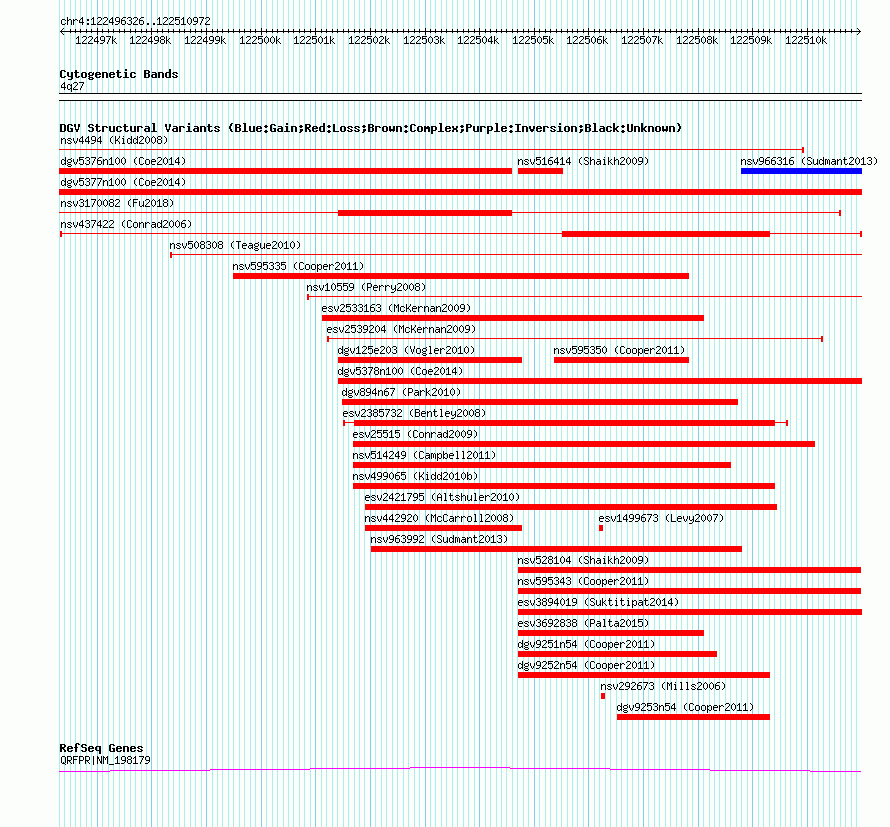
Task: Click the small red nsv292673 marker
Action: point(603,696)
